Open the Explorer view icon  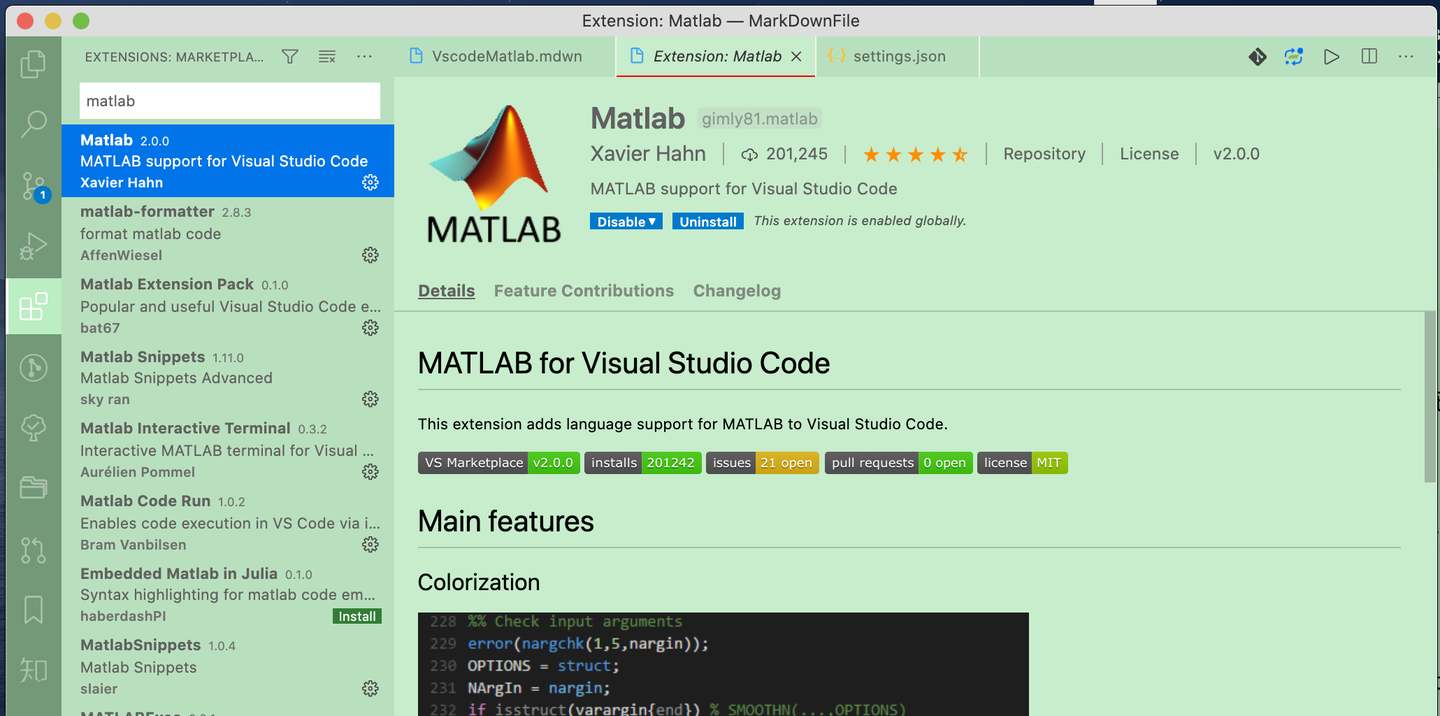(33, 62)
